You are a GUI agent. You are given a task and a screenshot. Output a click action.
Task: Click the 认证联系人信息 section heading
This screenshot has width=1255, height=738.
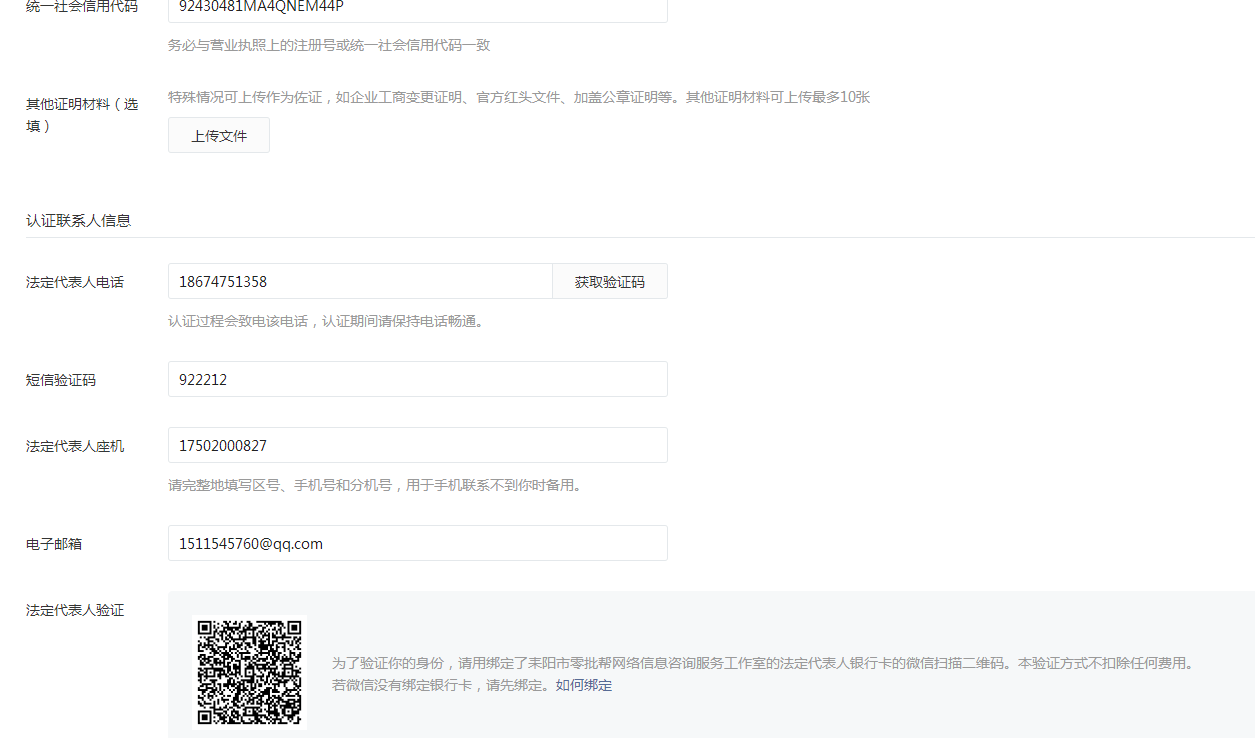pos(78,220)
